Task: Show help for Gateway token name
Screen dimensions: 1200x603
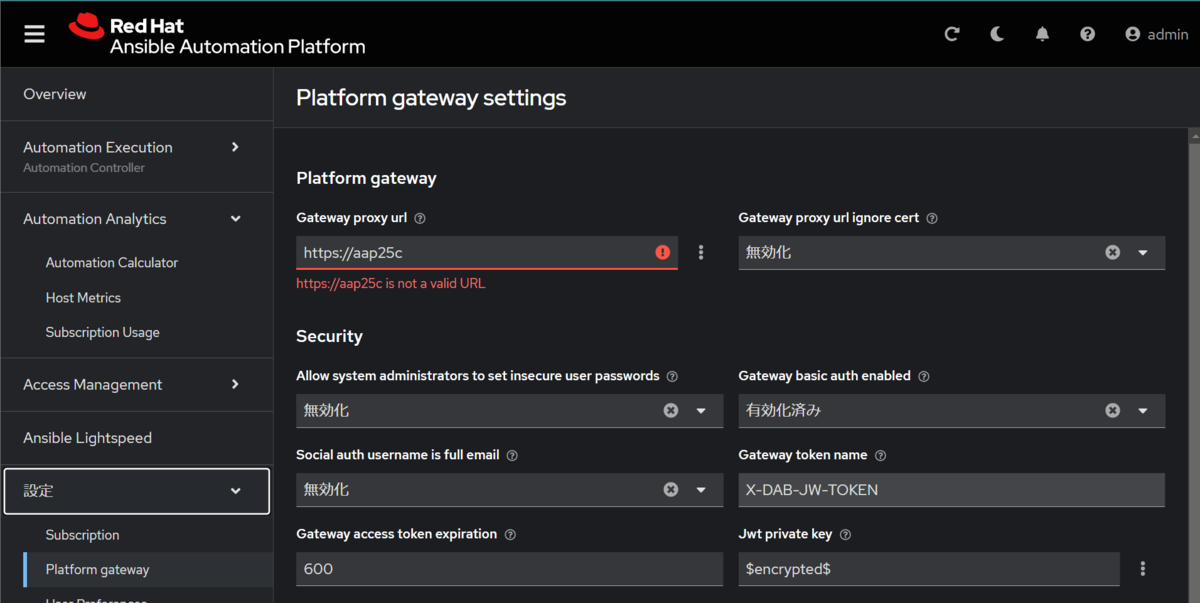Action: (x=880, y=456)
